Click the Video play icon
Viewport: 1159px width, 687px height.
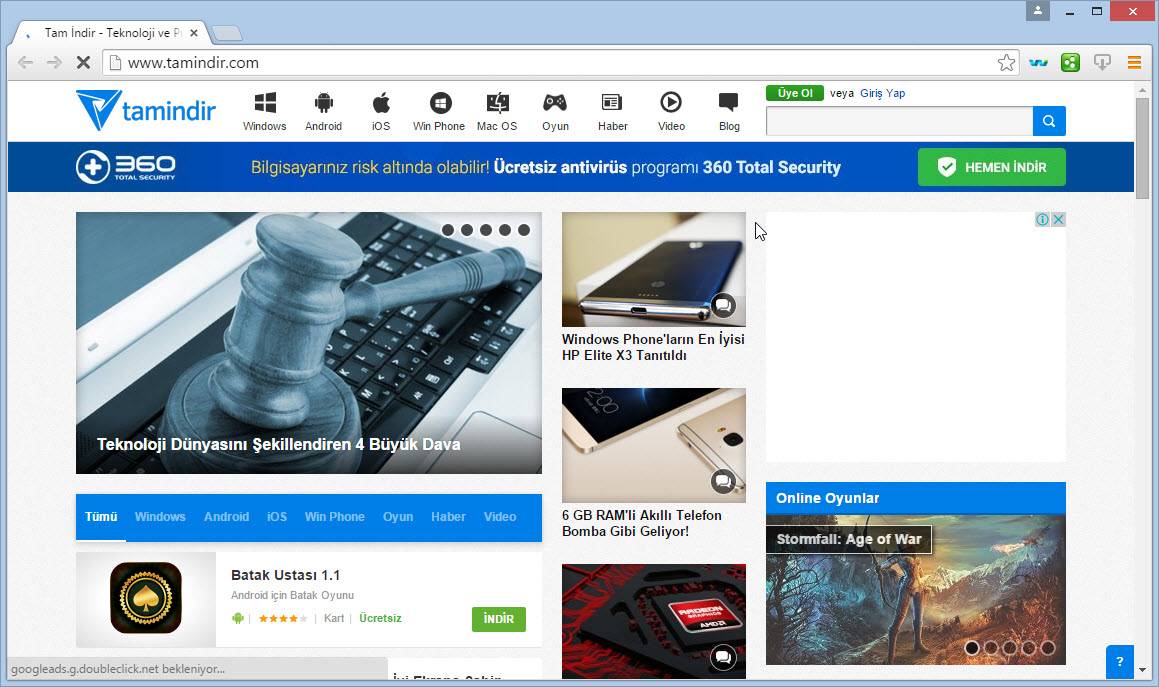(x=671, y=103)
